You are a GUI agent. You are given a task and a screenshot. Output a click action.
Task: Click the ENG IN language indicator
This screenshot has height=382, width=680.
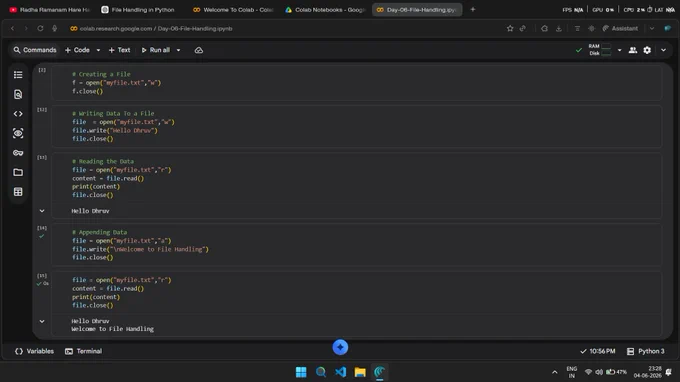572,372
